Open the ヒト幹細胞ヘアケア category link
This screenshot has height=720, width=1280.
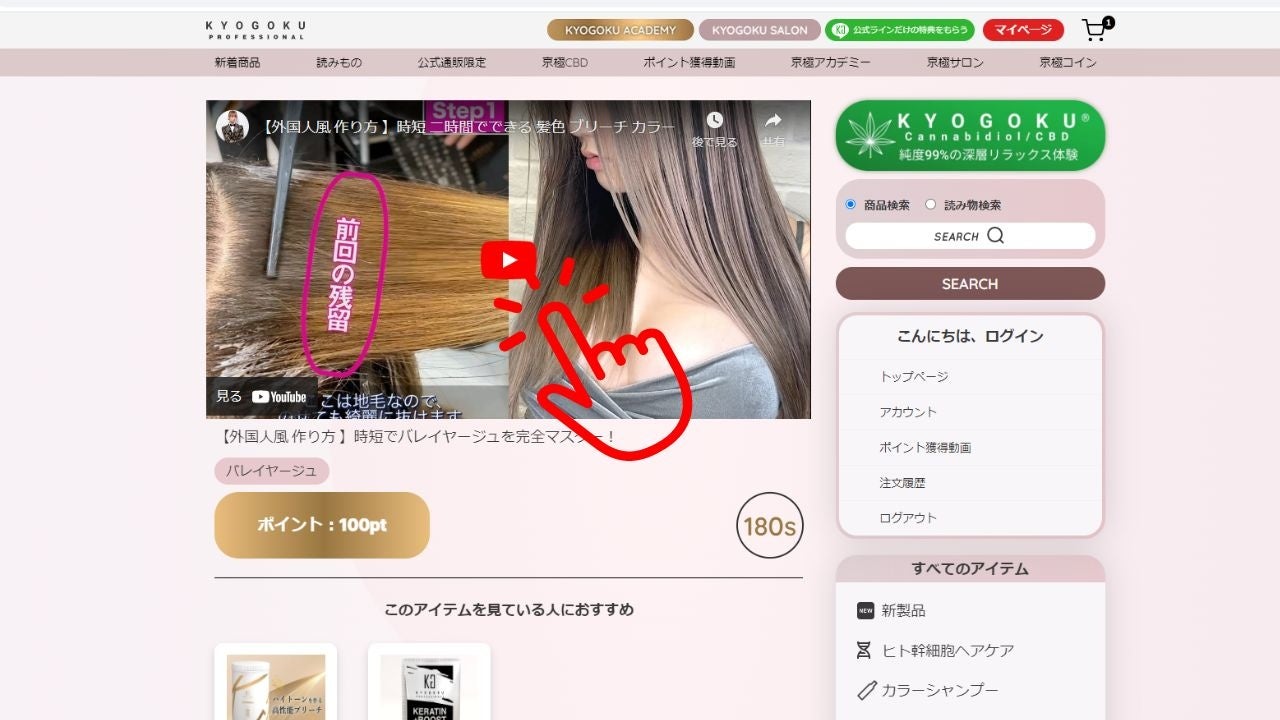click(x=948, y=650)
